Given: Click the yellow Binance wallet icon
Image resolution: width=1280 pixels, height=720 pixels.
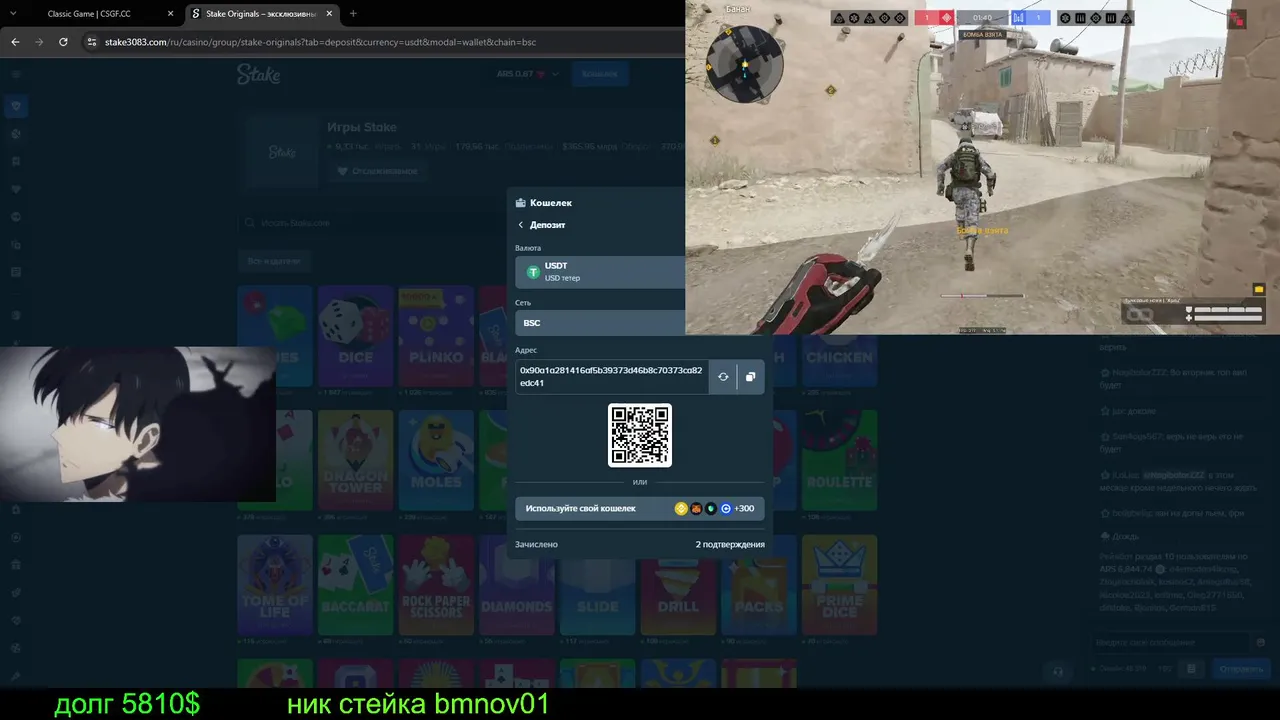Looking at the screenshot, I should click(x=682, y=508).
